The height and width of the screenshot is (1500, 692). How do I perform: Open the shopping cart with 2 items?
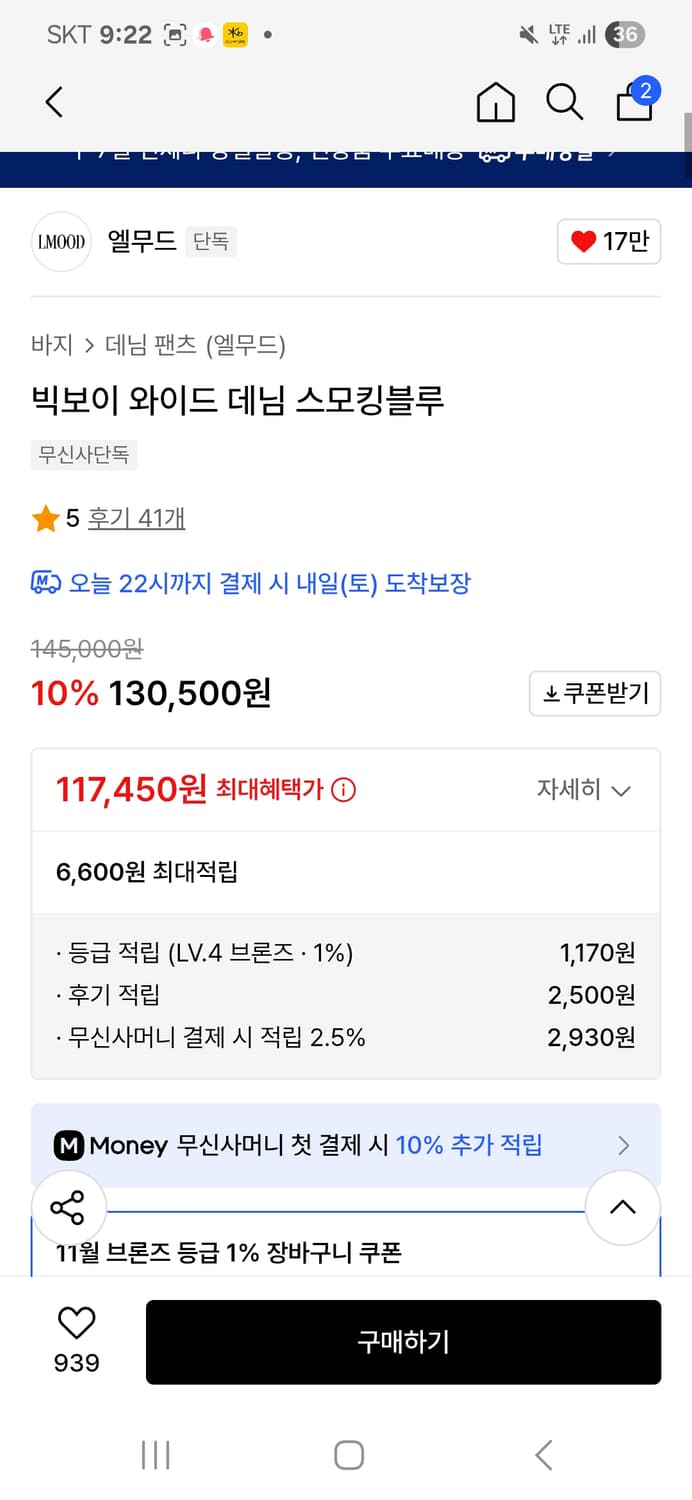coord(634,102)
